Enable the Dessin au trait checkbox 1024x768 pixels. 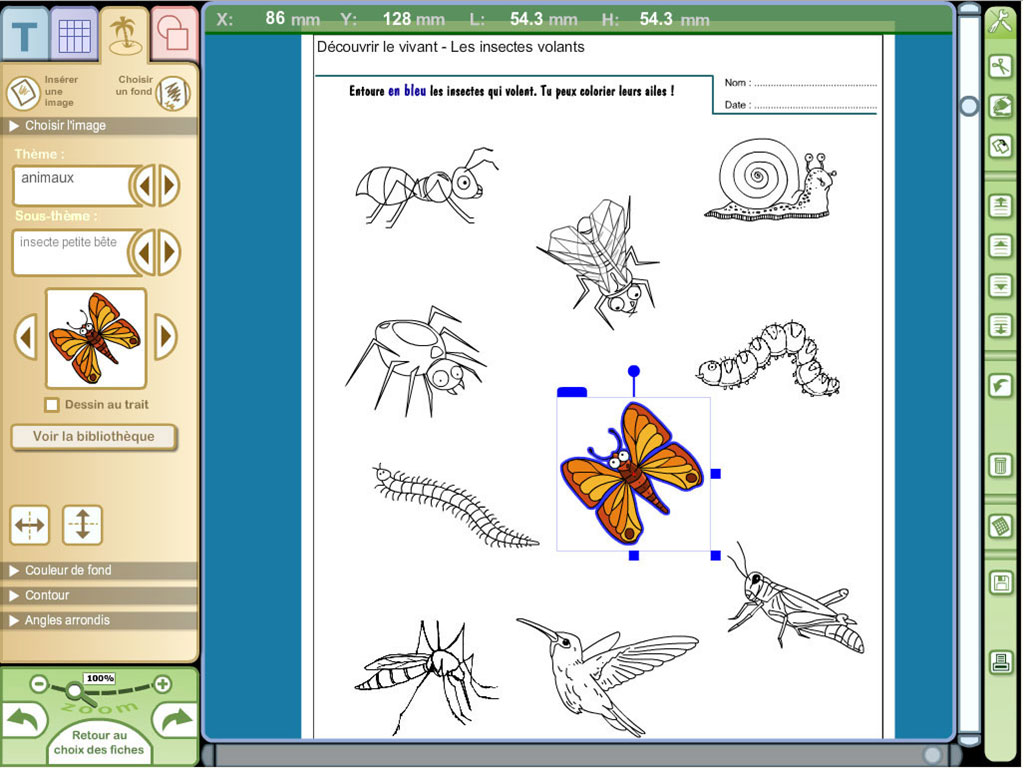coord(52,405)
